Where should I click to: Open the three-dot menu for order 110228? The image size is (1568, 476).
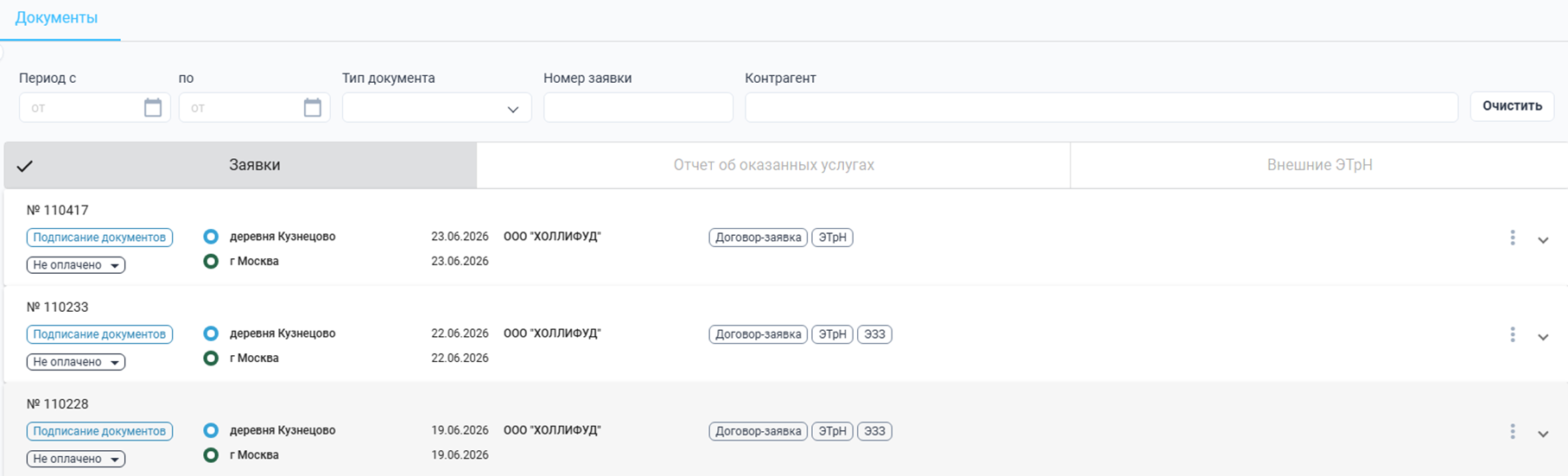tap(1513, 431)
